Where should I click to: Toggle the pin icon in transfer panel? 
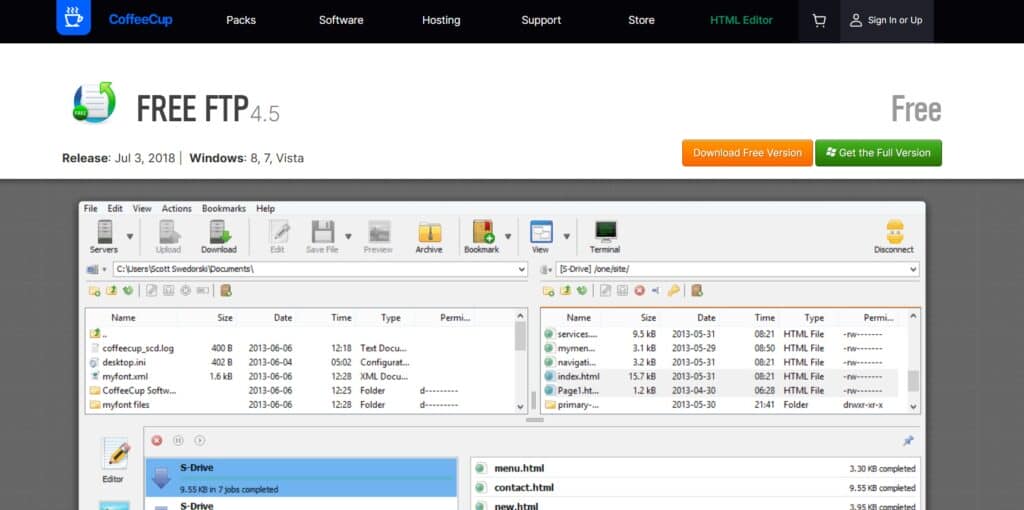click(908, 441)
